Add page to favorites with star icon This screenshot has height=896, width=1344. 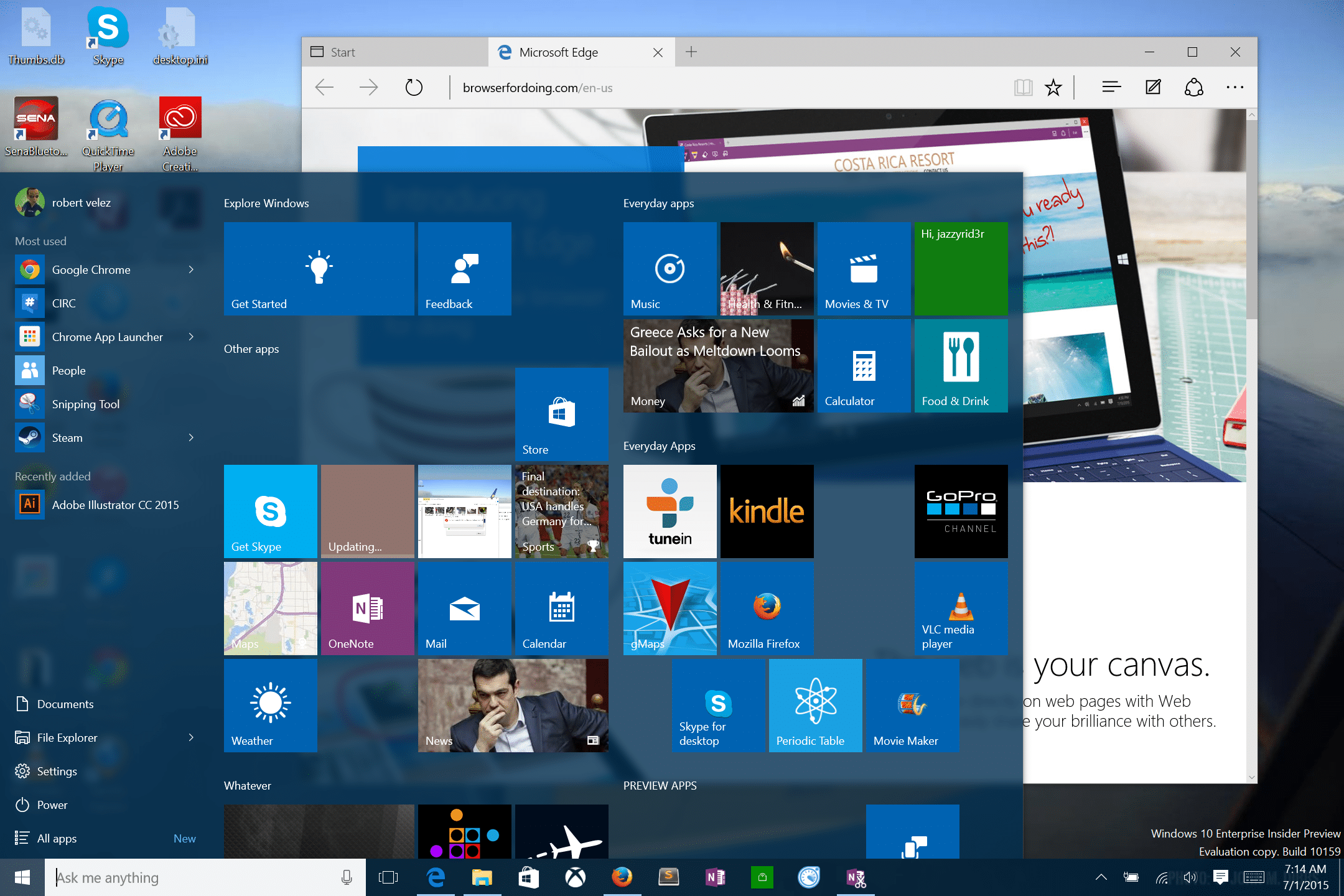[1053, 87]
